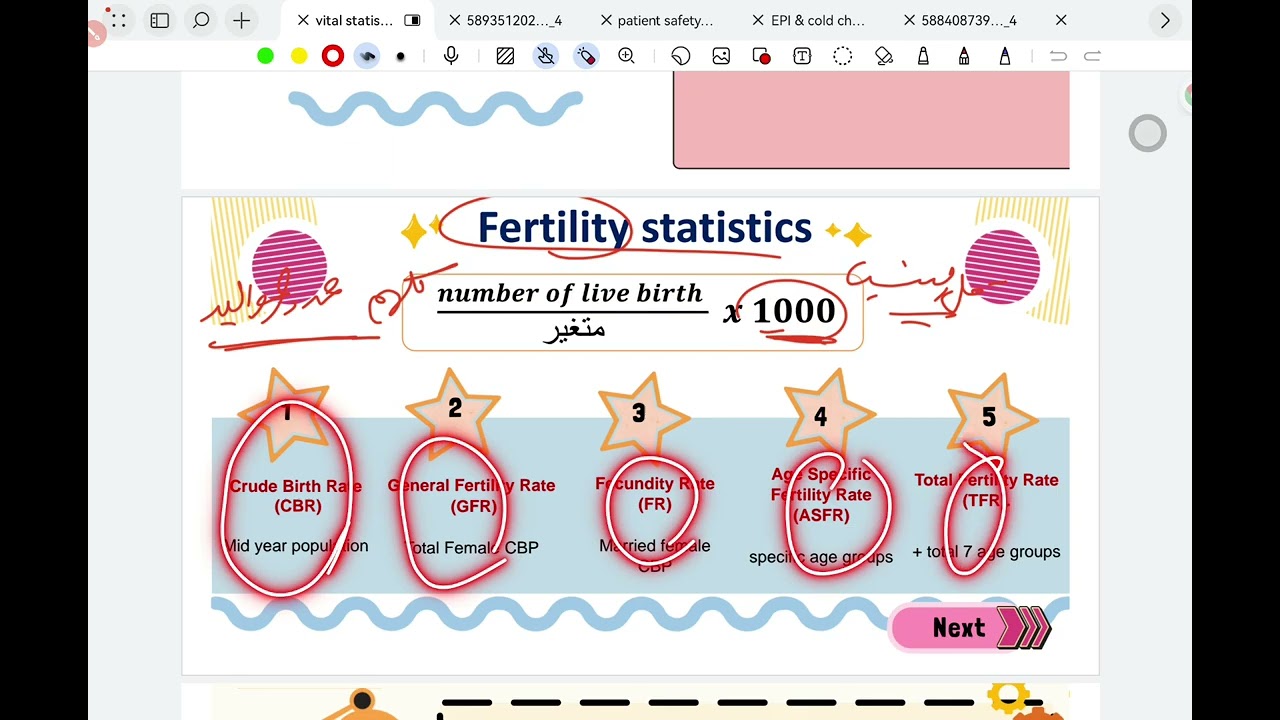Viewport: 1280px width, 720px height.
Task: Click the 1000 multiplier text
Action: [794, 311]
